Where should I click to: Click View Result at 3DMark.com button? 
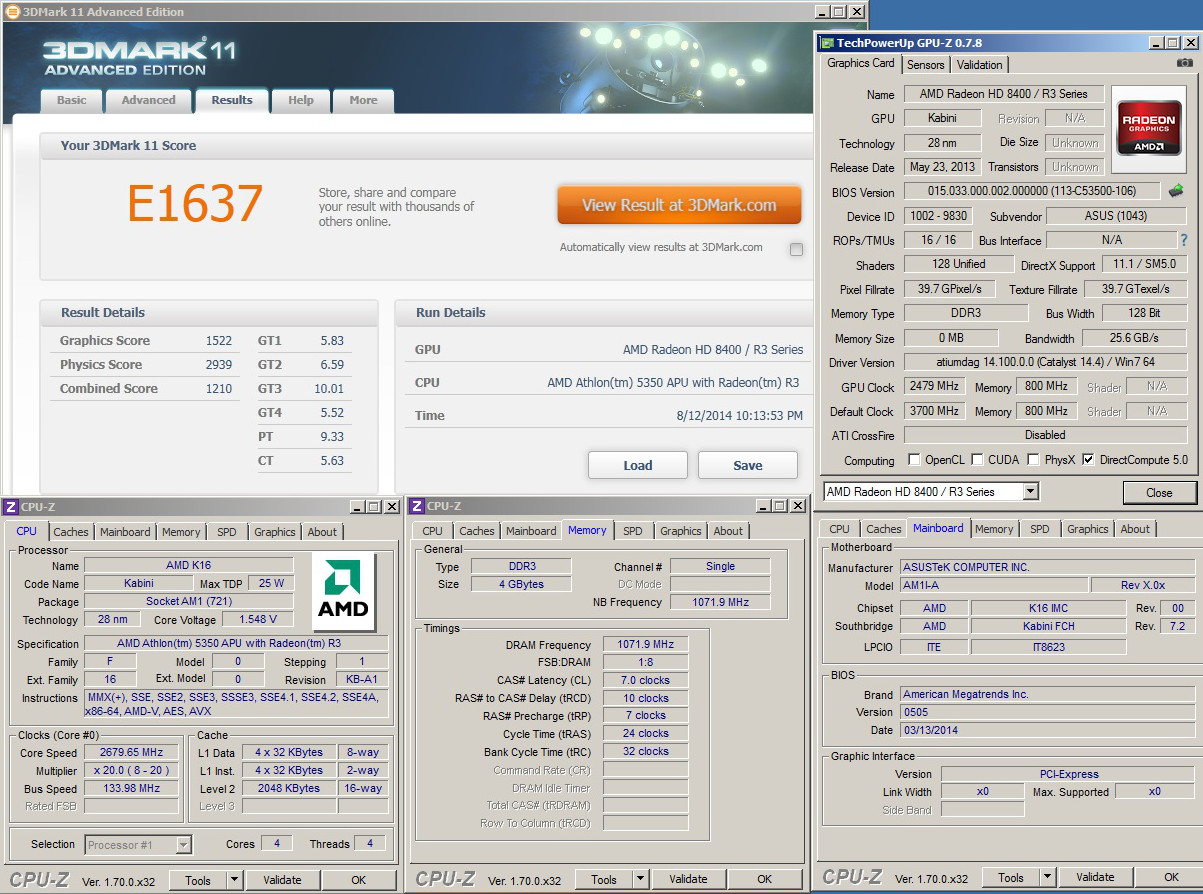pyautogui.click(x=679, y=205)
